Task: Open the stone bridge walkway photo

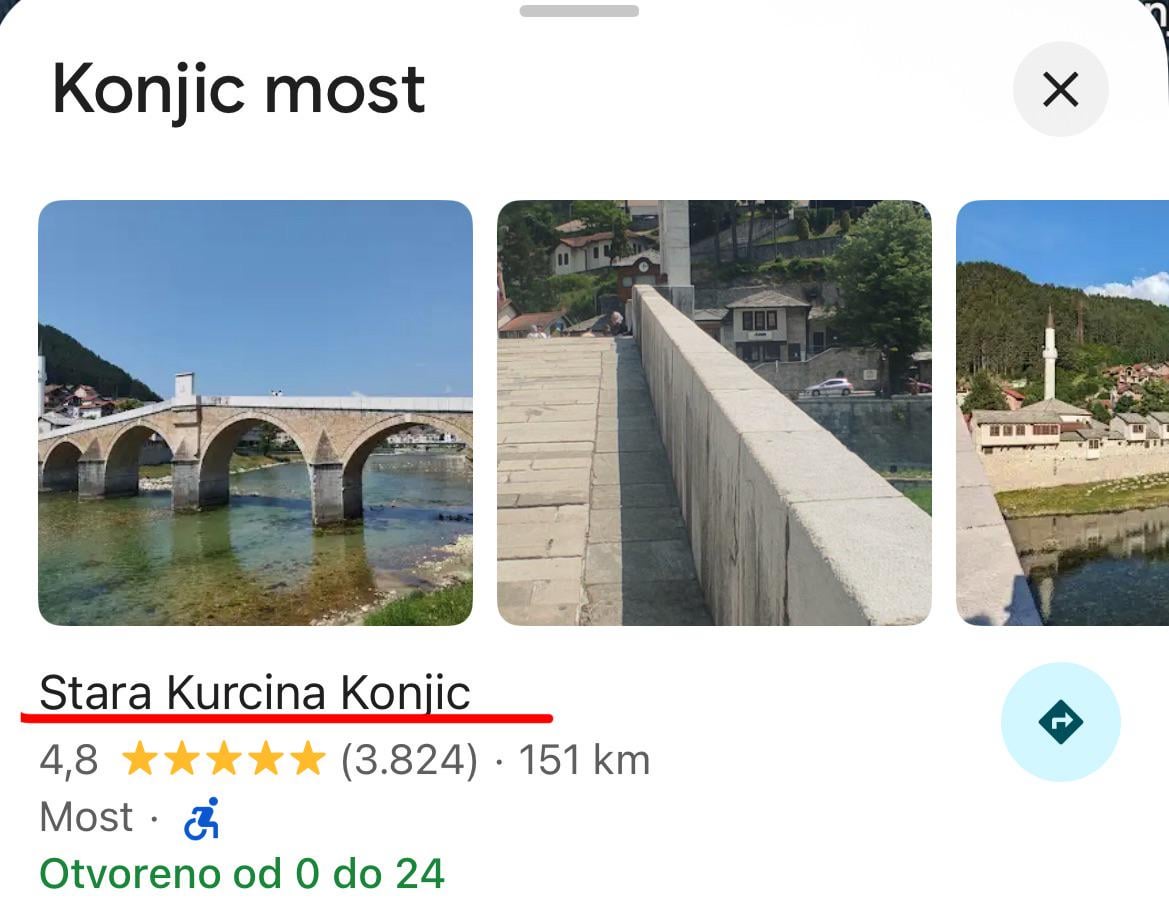Action: tap(714, 413)
